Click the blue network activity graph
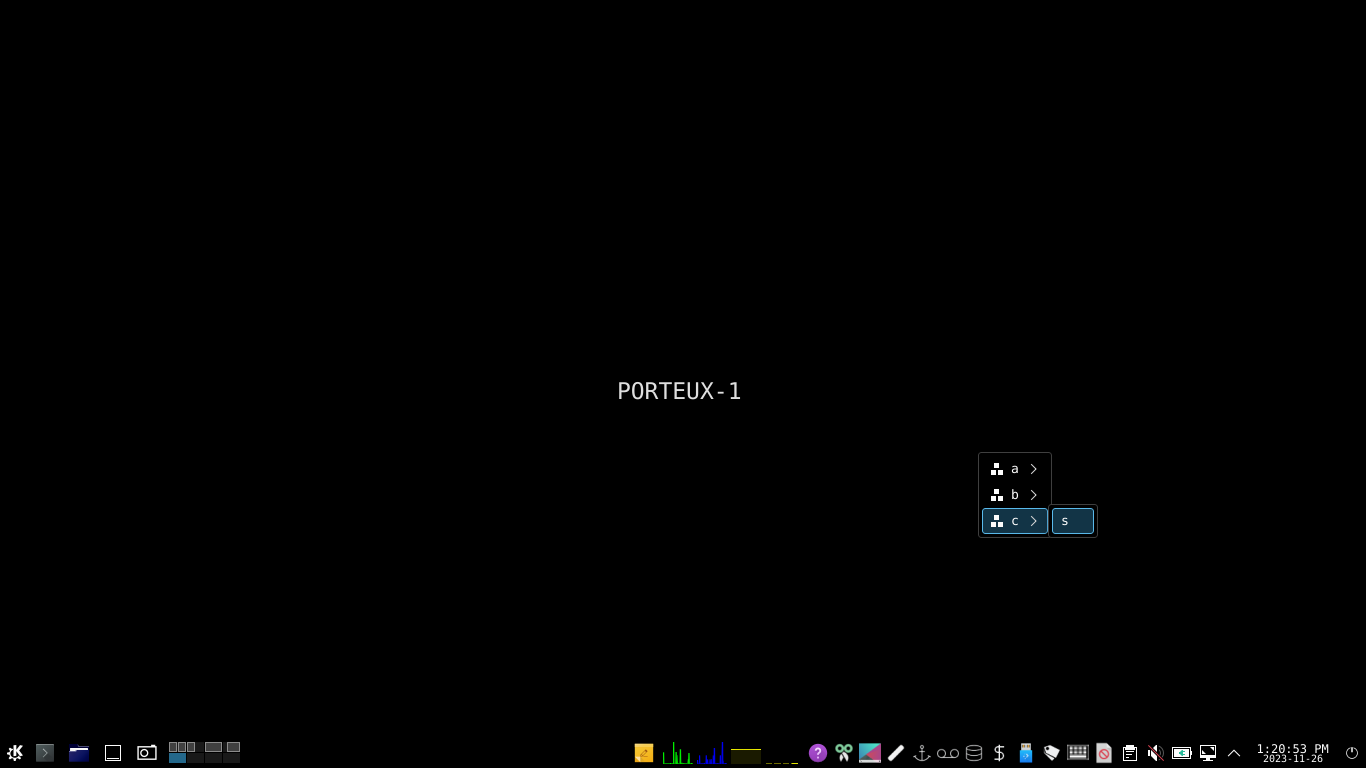 pos(712,753)
